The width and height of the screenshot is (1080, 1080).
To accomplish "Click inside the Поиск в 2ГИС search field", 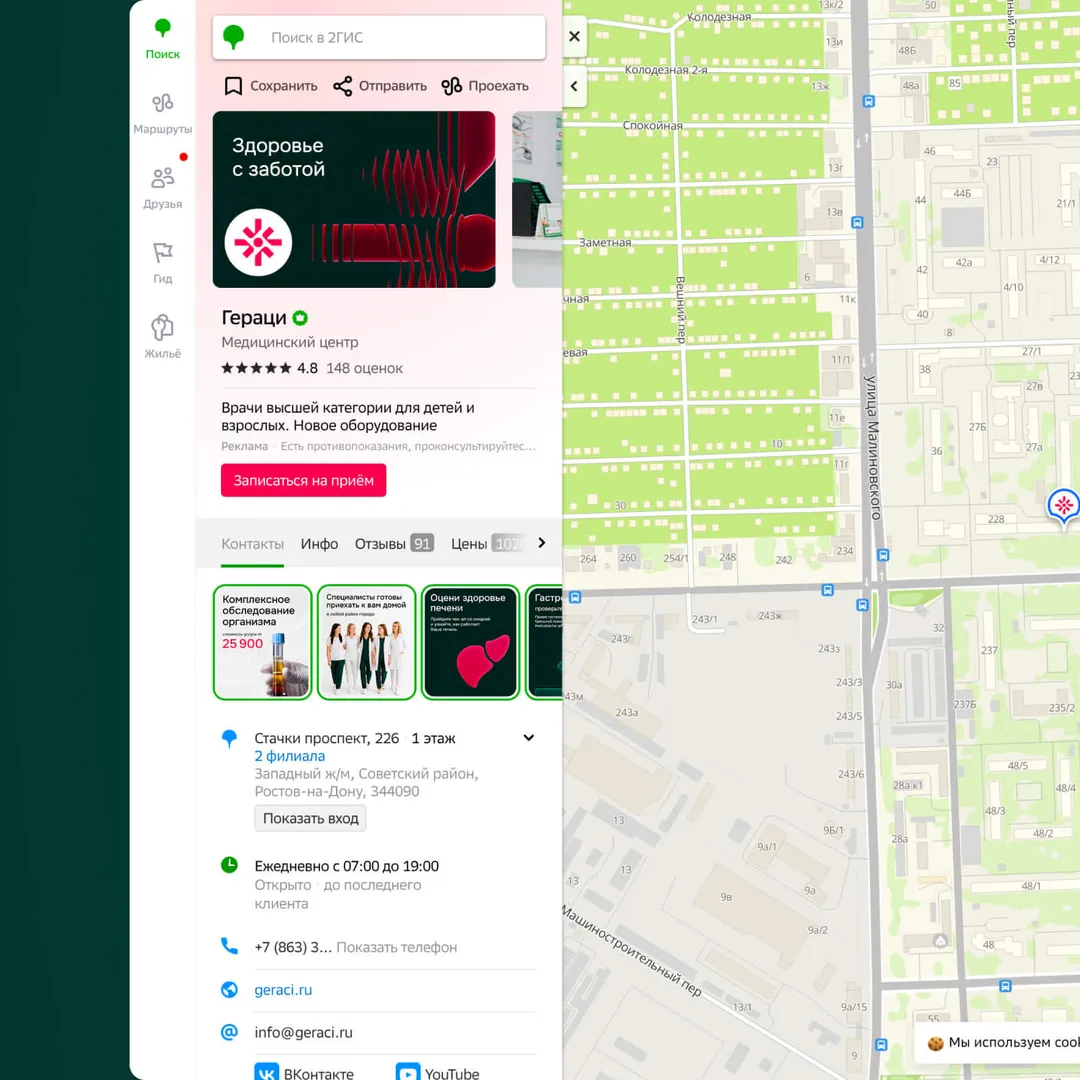I will pos(379,37).
